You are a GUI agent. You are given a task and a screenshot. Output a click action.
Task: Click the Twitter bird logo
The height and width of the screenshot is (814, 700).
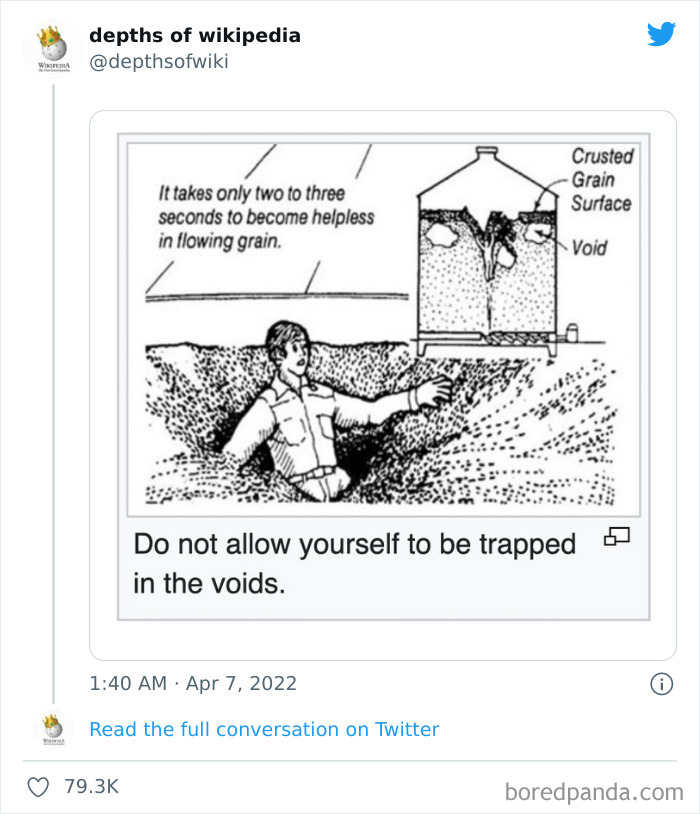pos(661,35)
